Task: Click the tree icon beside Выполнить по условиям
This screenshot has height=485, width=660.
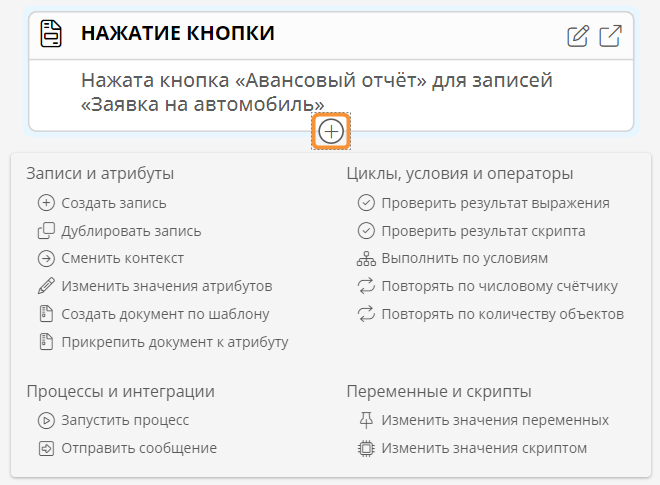Action: tap(366, 258)
